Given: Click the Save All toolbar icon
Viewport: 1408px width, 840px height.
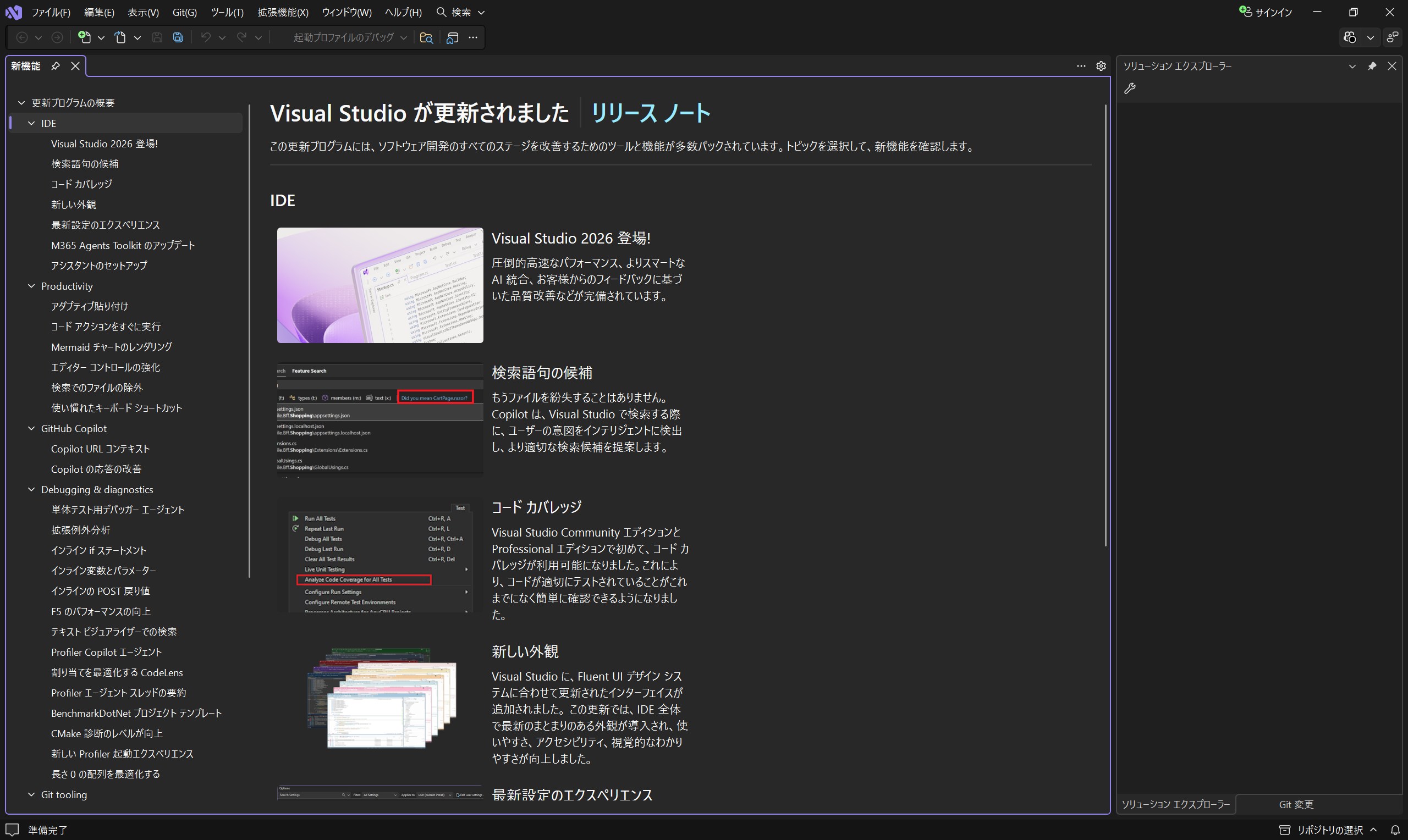Looking at the screenshot, I should pos(178,37).
